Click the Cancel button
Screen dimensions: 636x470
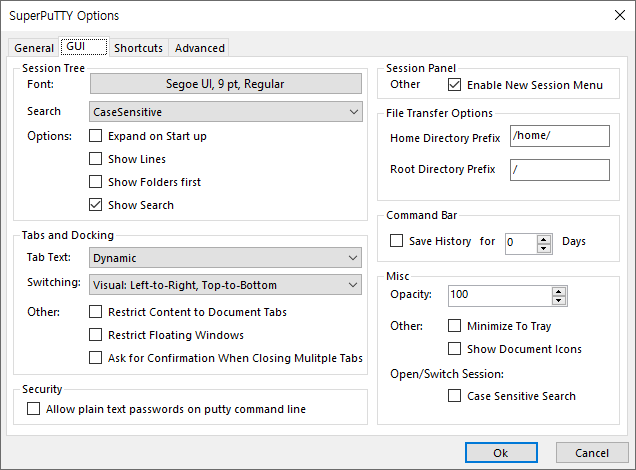pyautogui.click(x=592, y=453)
